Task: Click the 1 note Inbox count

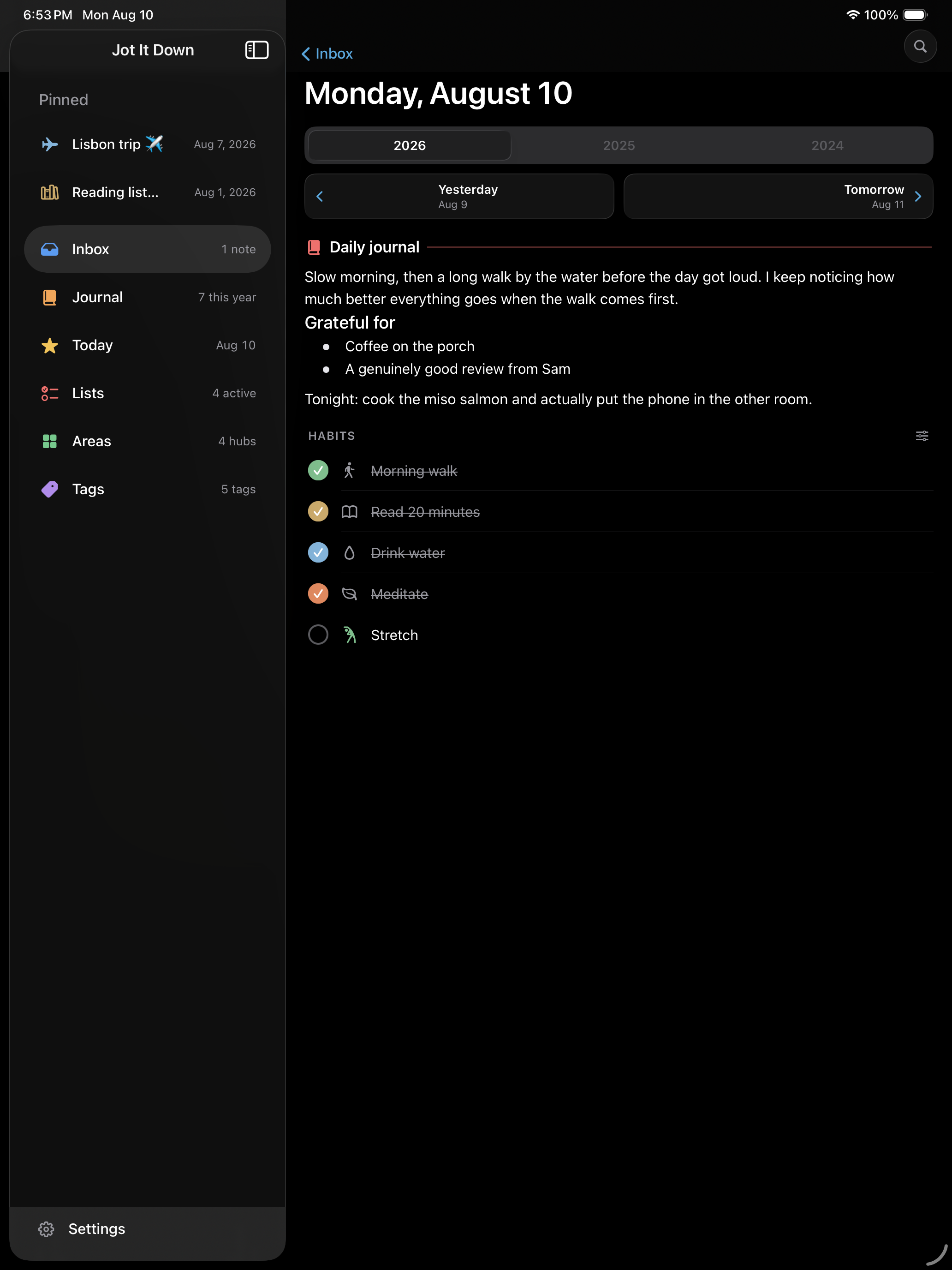Action: (239, 249)
